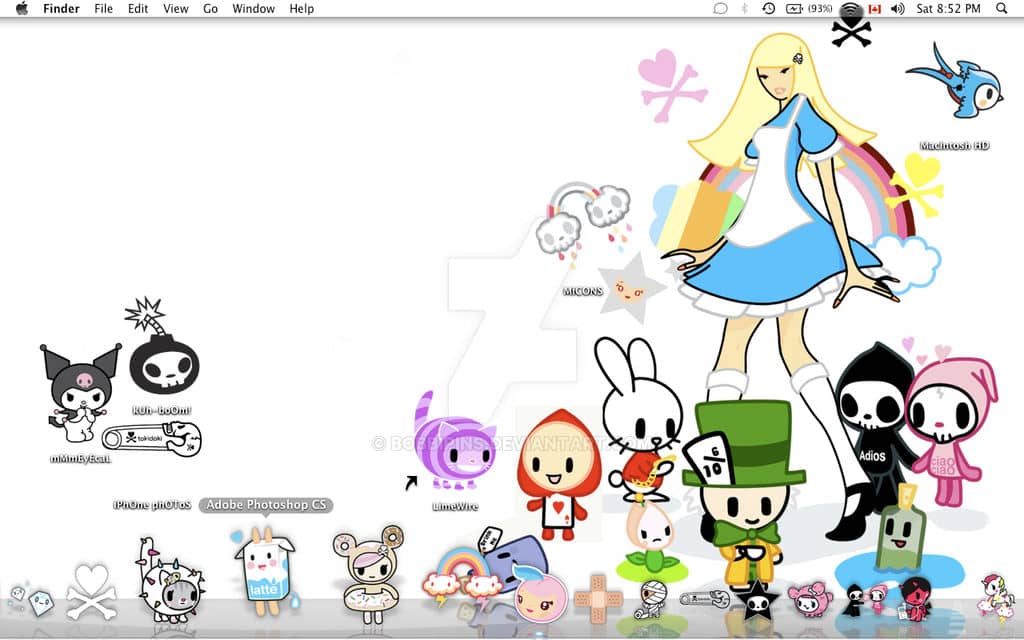Open the Wi-Fi status menu

[850, 9]
